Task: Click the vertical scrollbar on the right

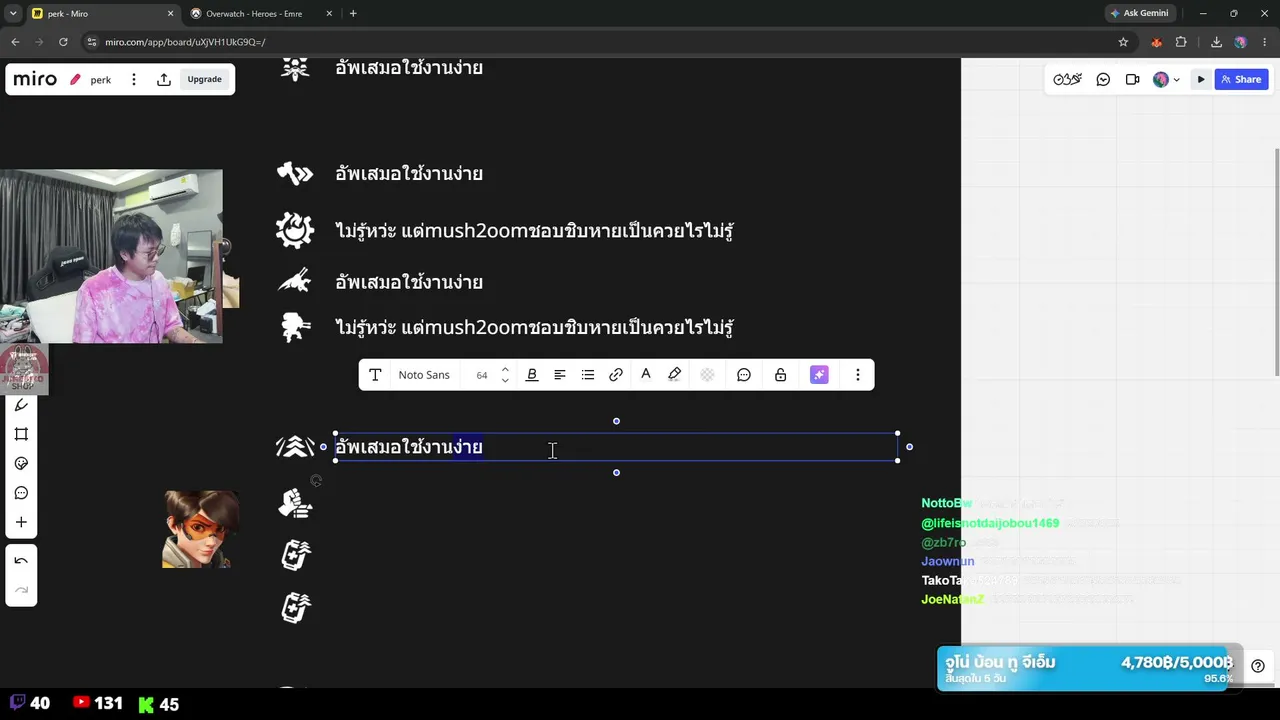Action: pyautogui.click(x=1276, y=262)
